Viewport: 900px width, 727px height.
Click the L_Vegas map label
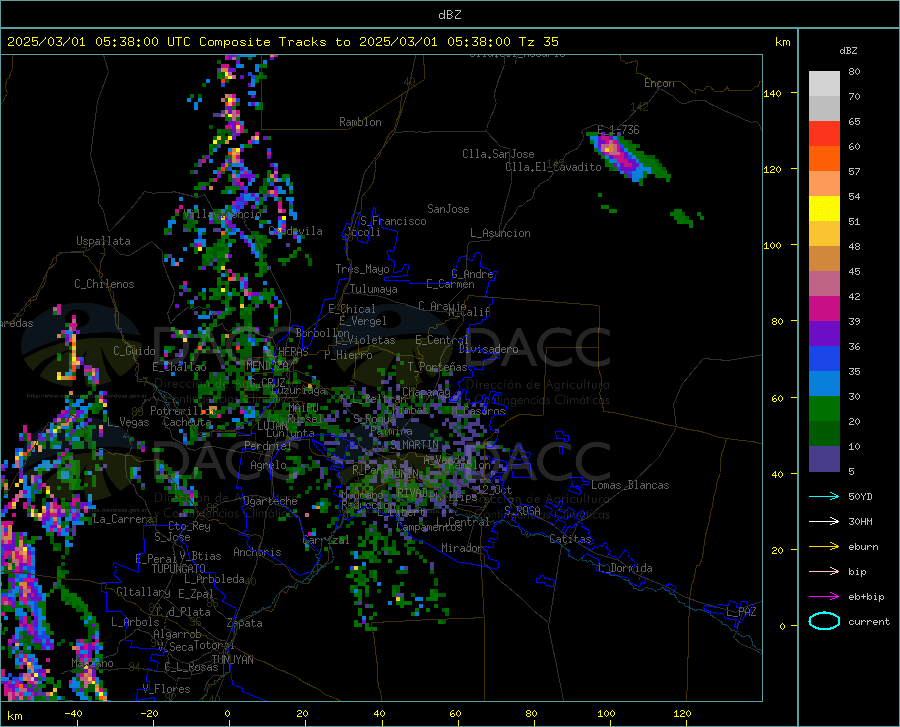click(x=128, y=422)
